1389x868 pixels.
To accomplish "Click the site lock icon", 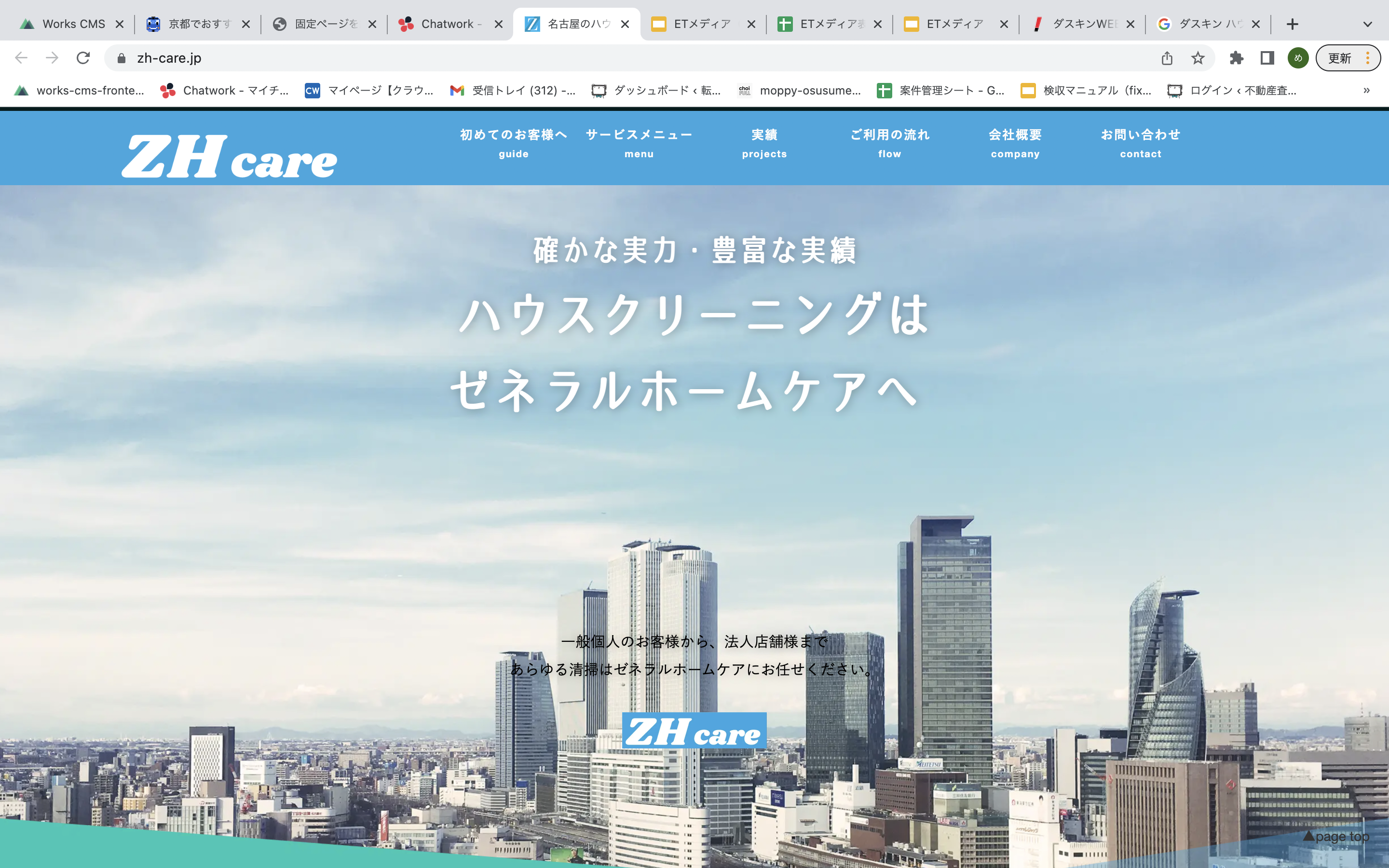I will coord(121,58).
